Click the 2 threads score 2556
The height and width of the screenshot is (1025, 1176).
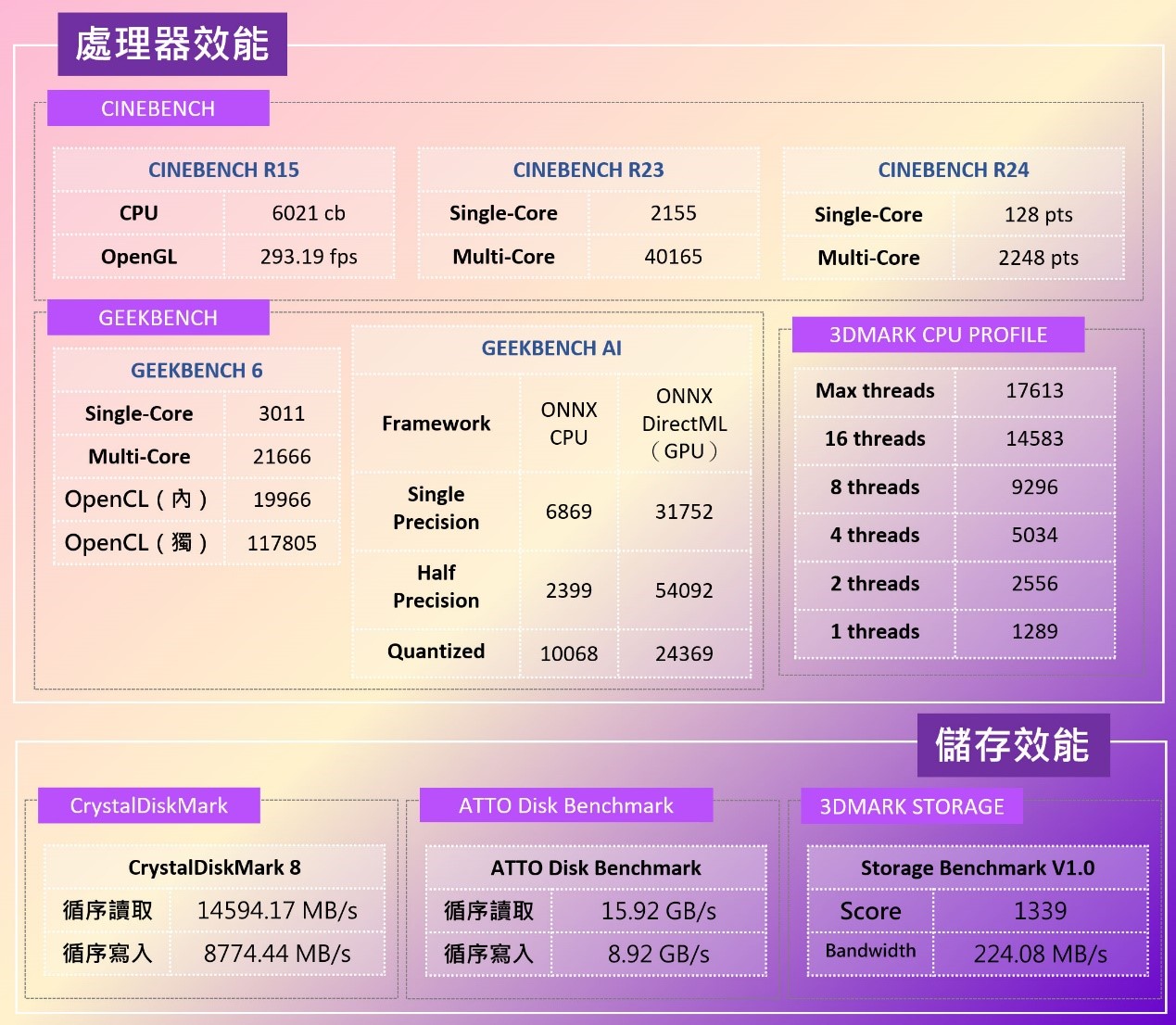click(1035, 583)
